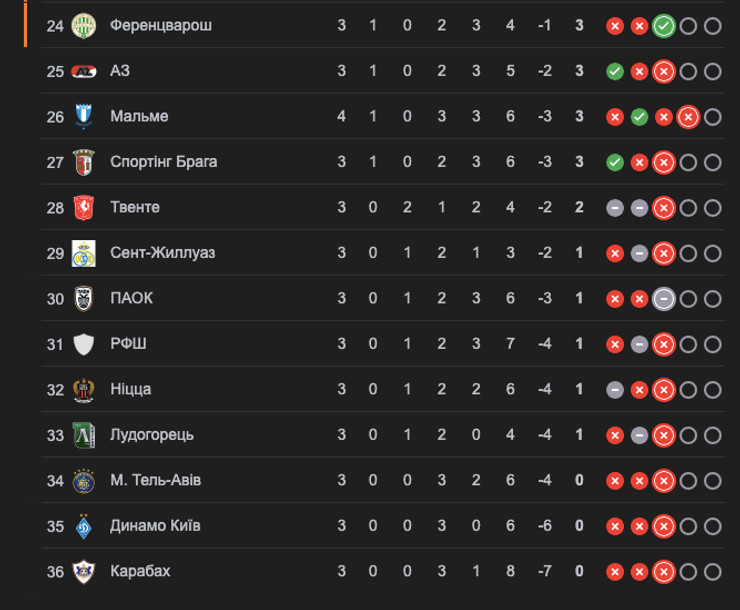Image resolution: width=740 pixels, height=610 pixels.
Task: Click the Ніцца club crest
Action: 83,390
